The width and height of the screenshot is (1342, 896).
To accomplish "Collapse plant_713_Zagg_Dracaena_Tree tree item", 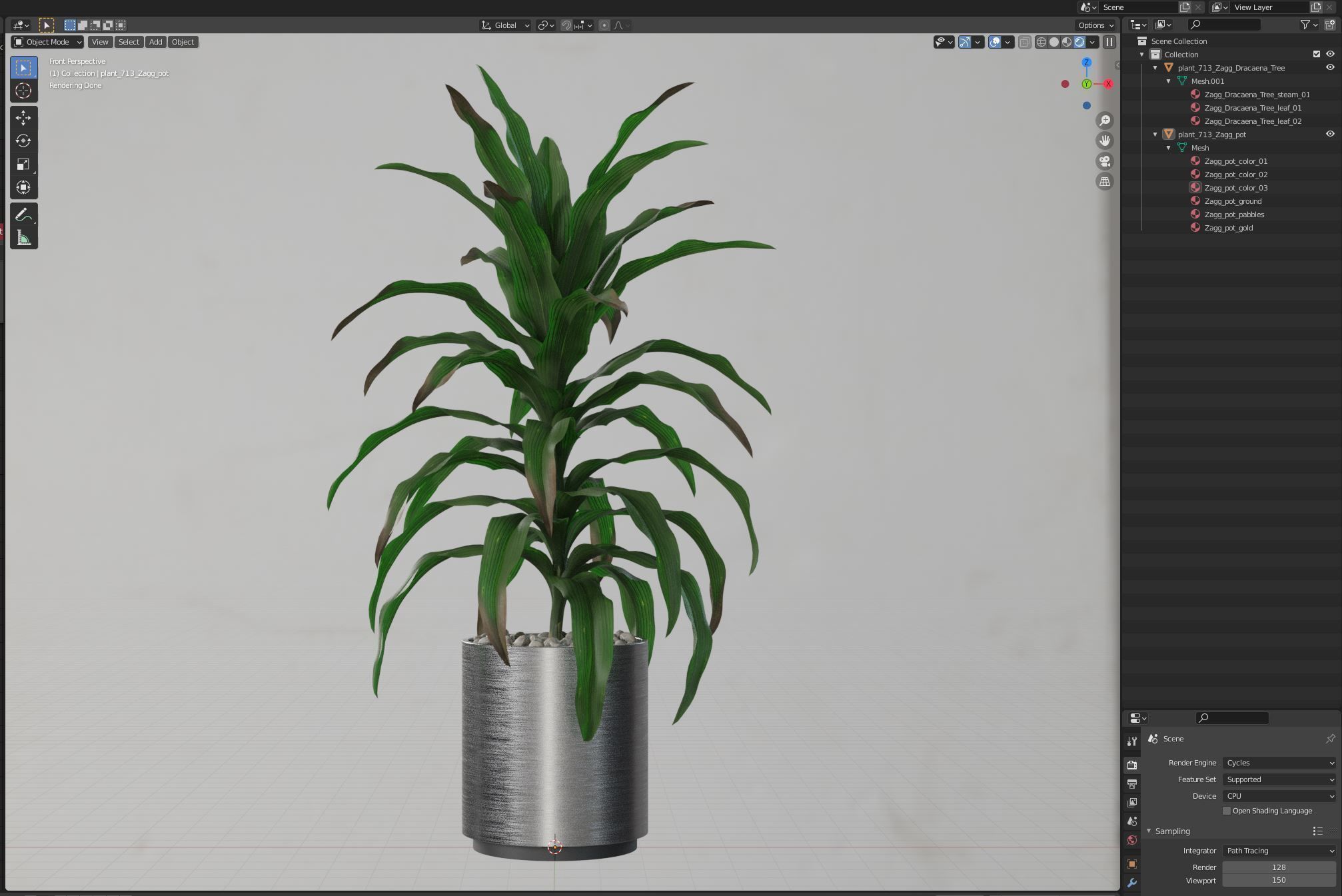I will click(1155, 67).
